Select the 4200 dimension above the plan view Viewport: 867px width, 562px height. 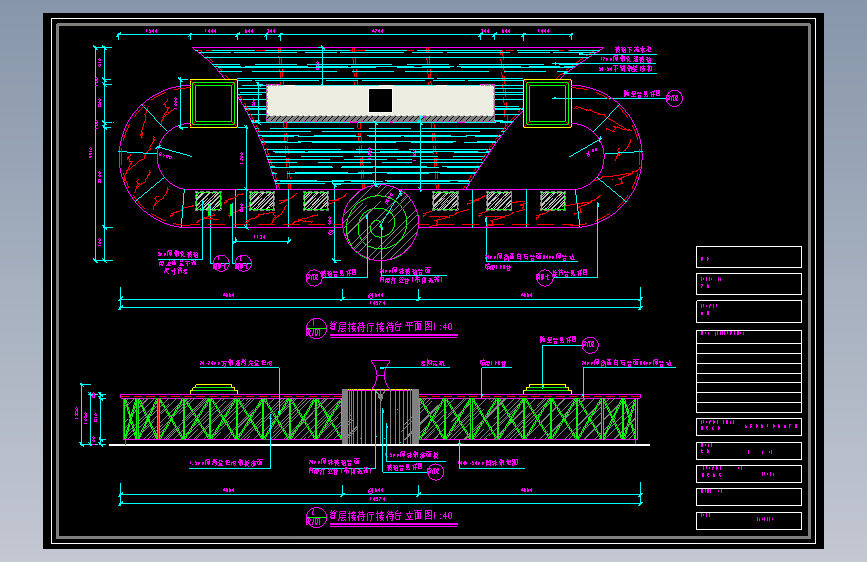pos(378,31)
